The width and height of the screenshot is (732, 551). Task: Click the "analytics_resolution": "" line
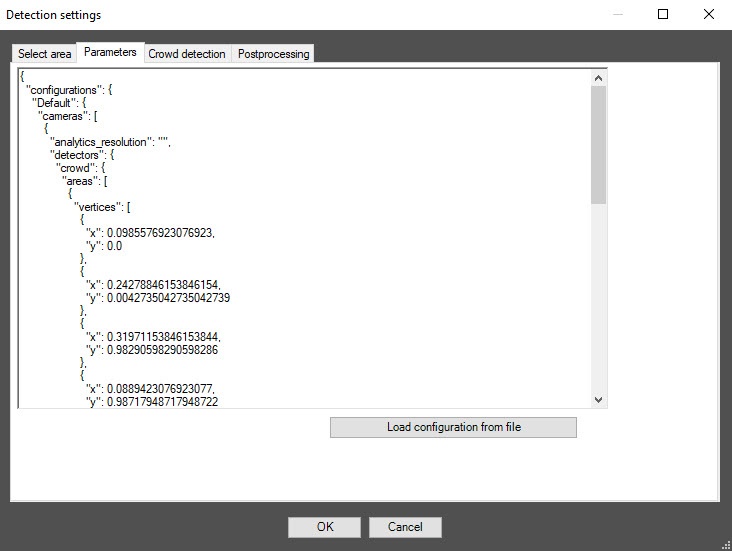point(110,142)
